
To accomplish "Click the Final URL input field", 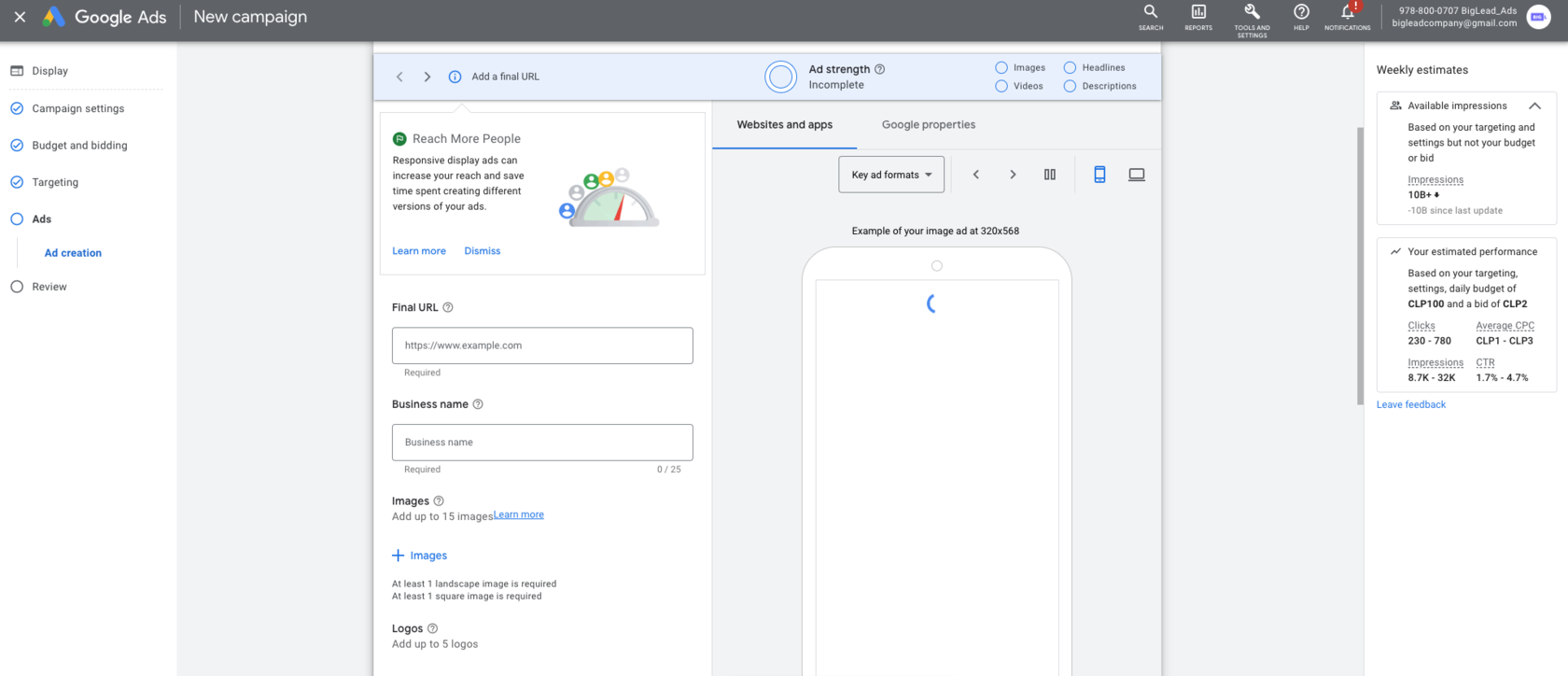I will 542,345.
